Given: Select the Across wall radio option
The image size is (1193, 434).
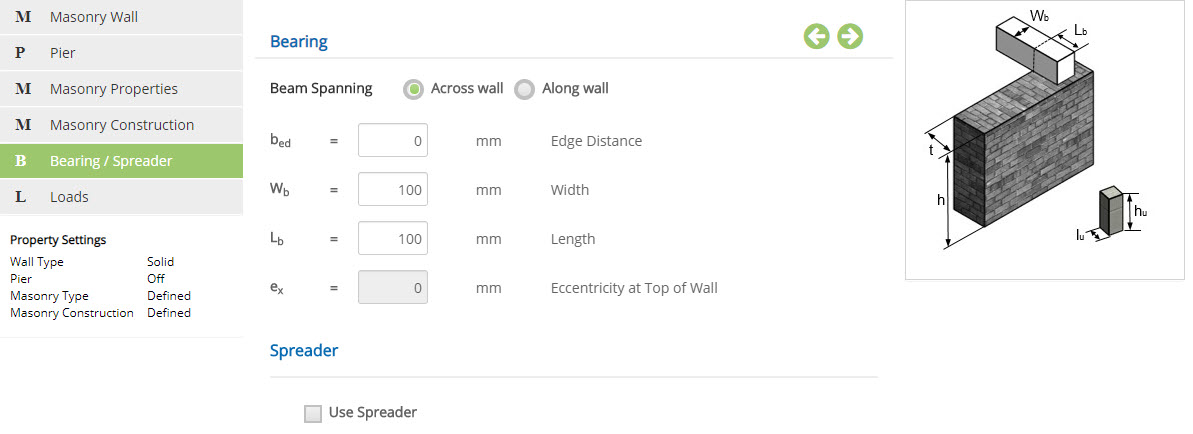Looking at the screenshot, I should [414, 89].
